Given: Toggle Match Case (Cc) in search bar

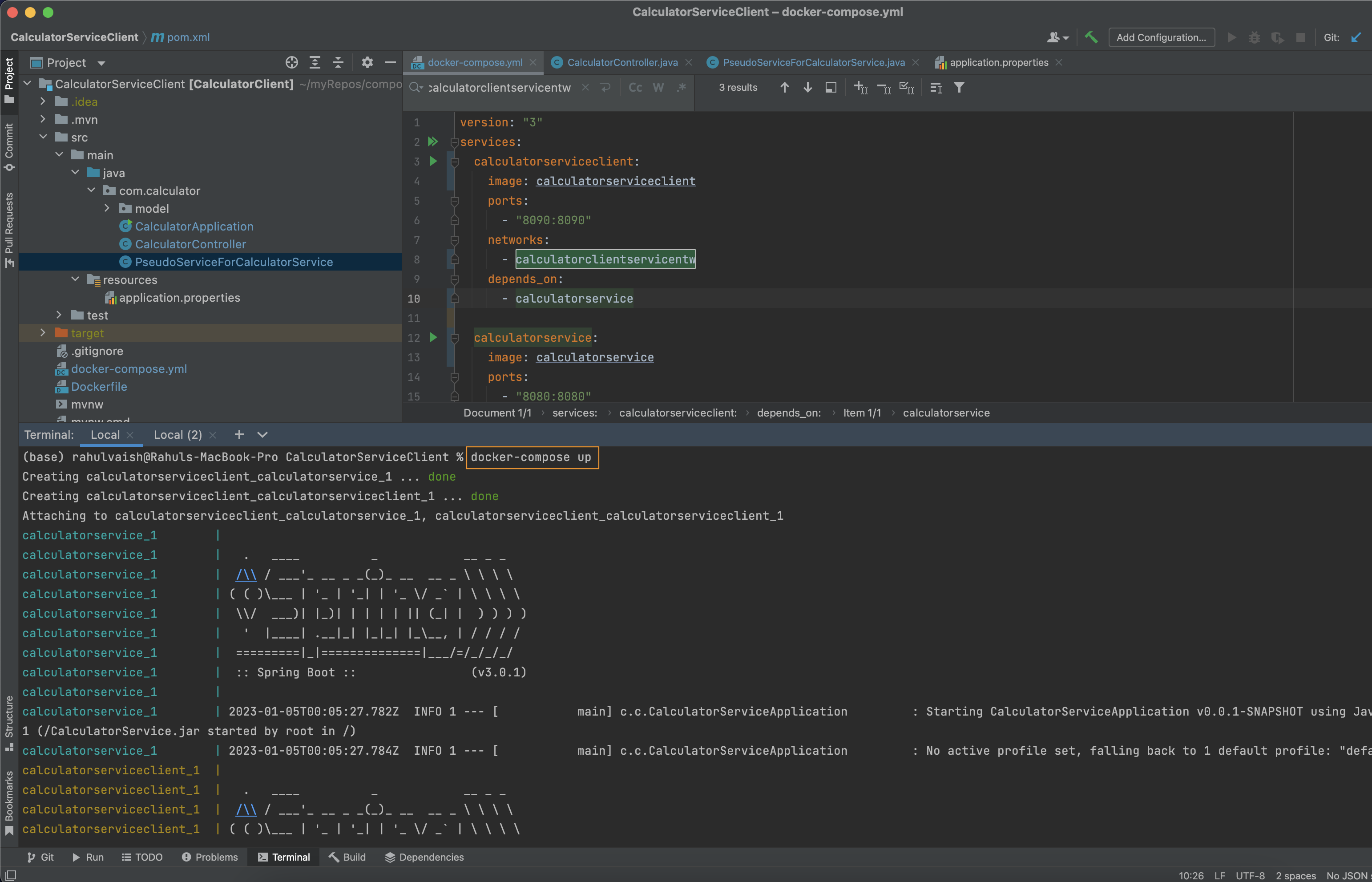Looking at the screenshot, I should click(x=635, y=88).
